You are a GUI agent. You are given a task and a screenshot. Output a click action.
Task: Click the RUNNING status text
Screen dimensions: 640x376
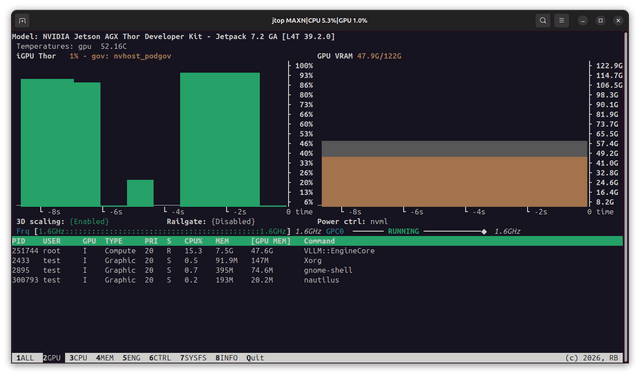coord(403,231)
